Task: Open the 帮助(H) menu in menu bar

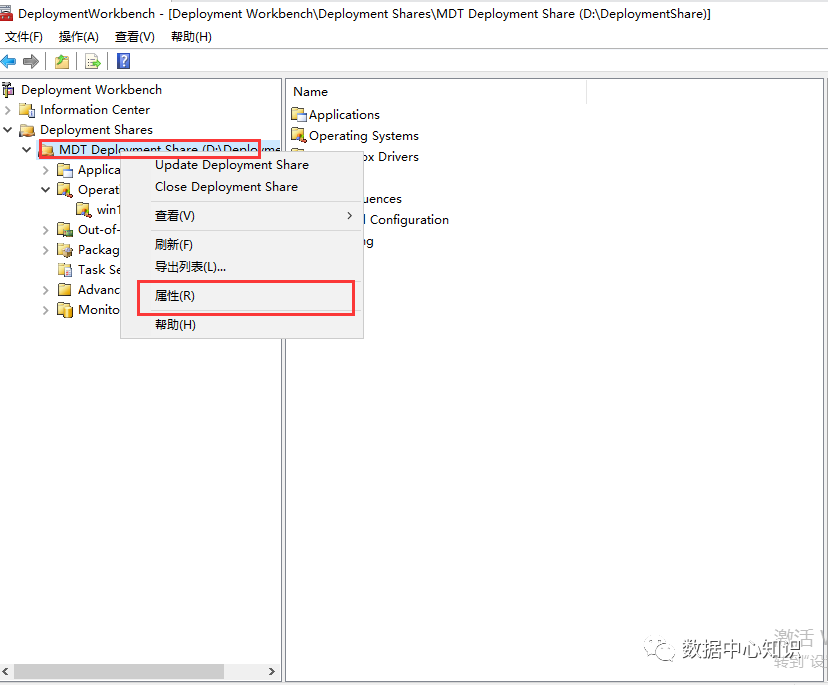Action: (x=191, y=37)
